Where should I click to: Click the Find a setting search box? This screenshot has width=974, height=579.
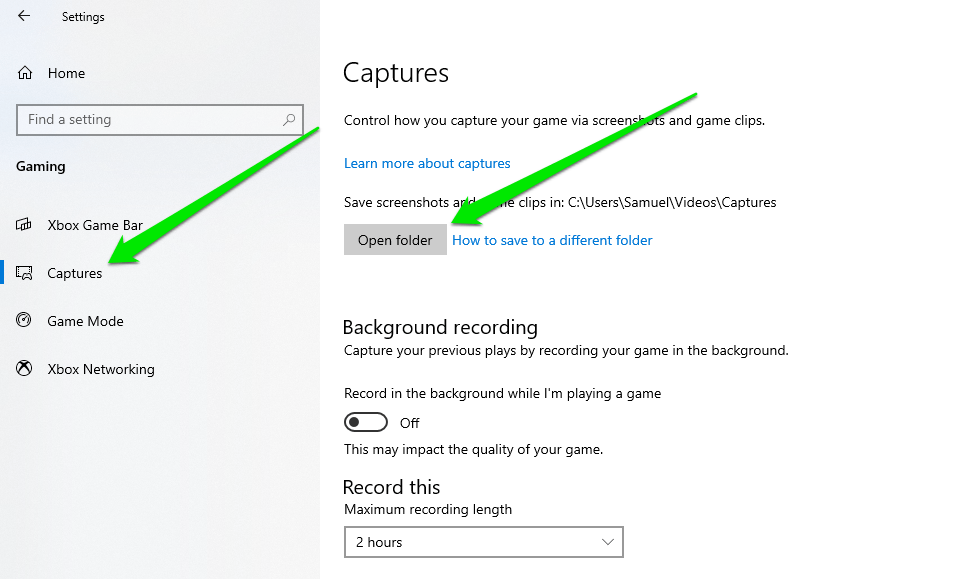150,120
